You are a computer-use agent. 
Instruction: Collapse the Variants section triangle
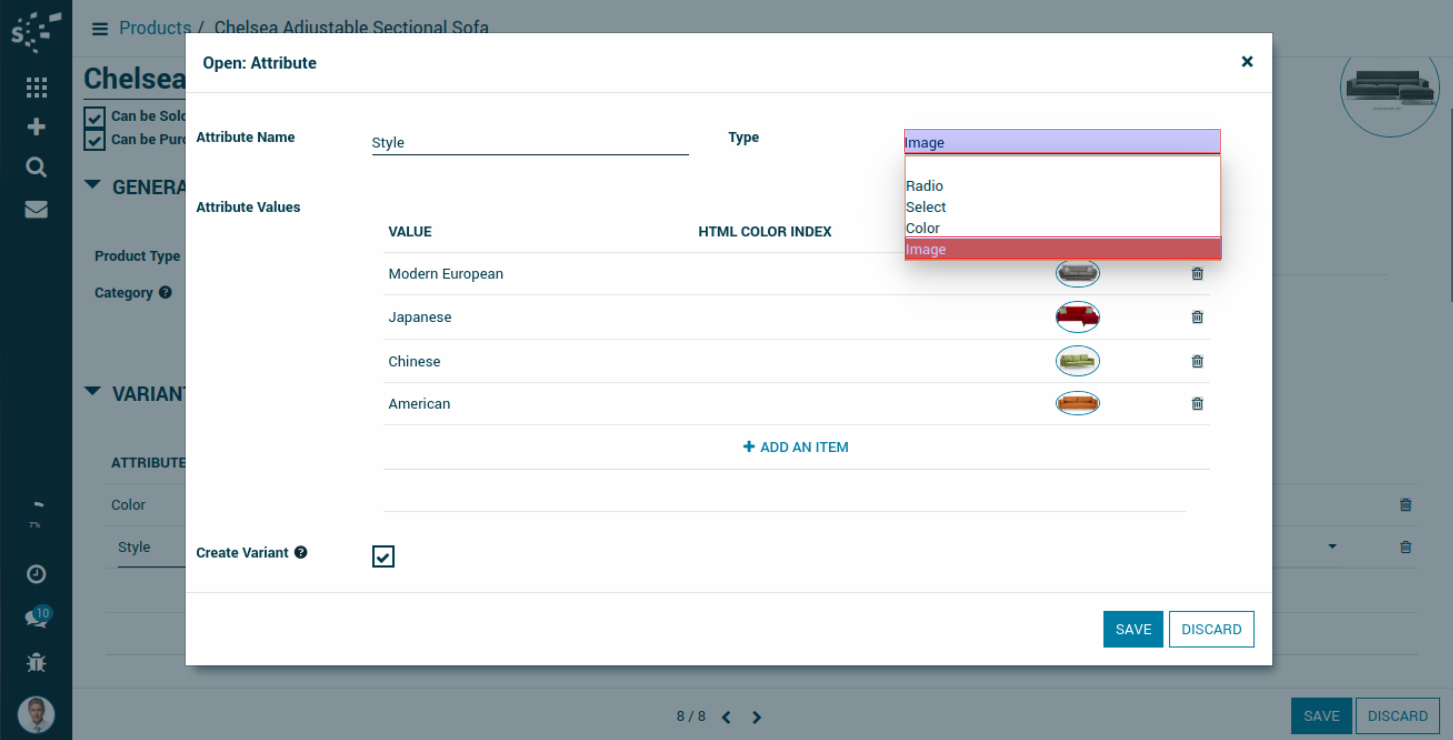pos(93,392)
